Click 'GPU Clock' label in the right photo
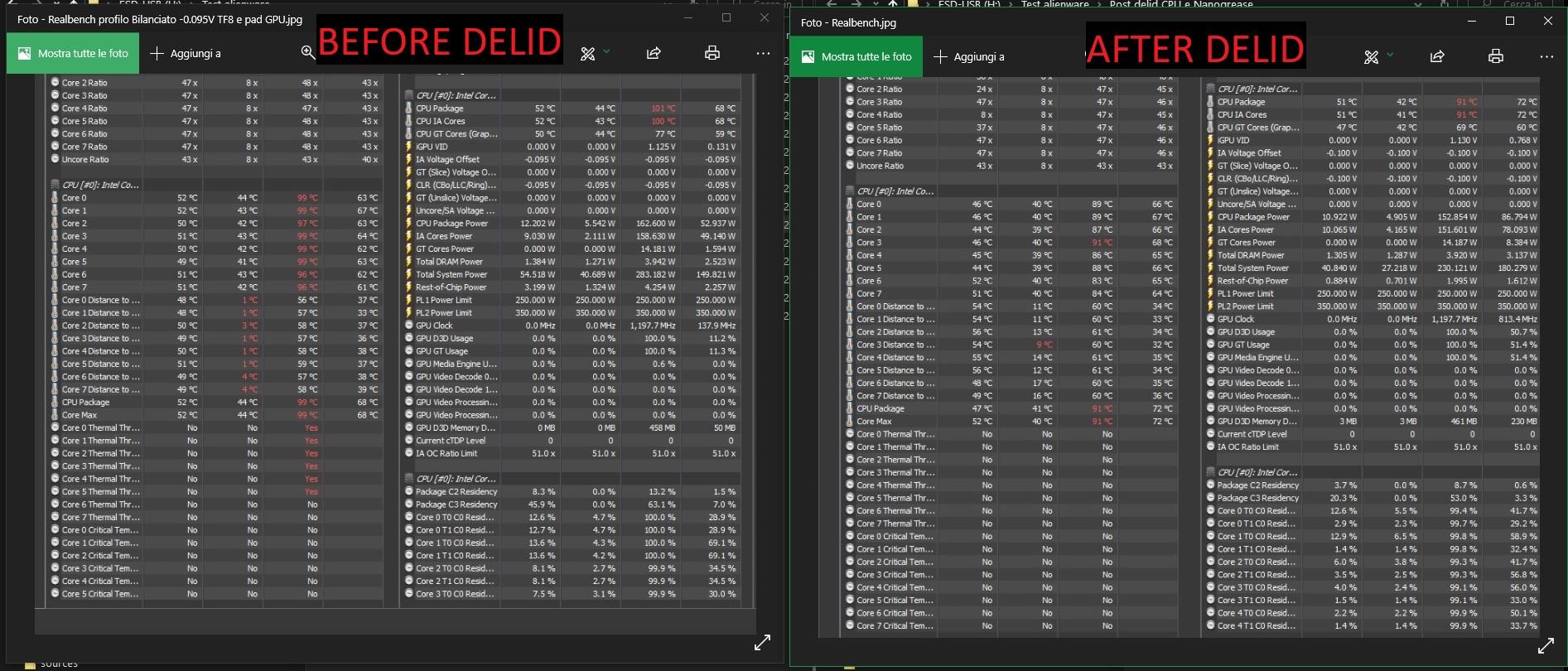Viewport: 1568px width, 671px height. pos(1237,319)
